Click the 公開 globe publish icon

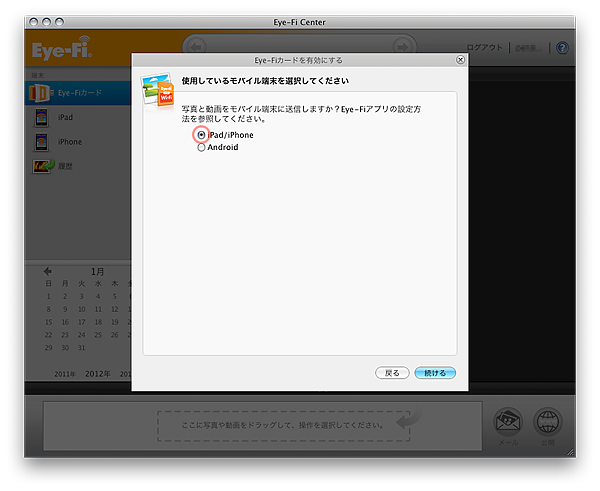(x=548, y=422)
